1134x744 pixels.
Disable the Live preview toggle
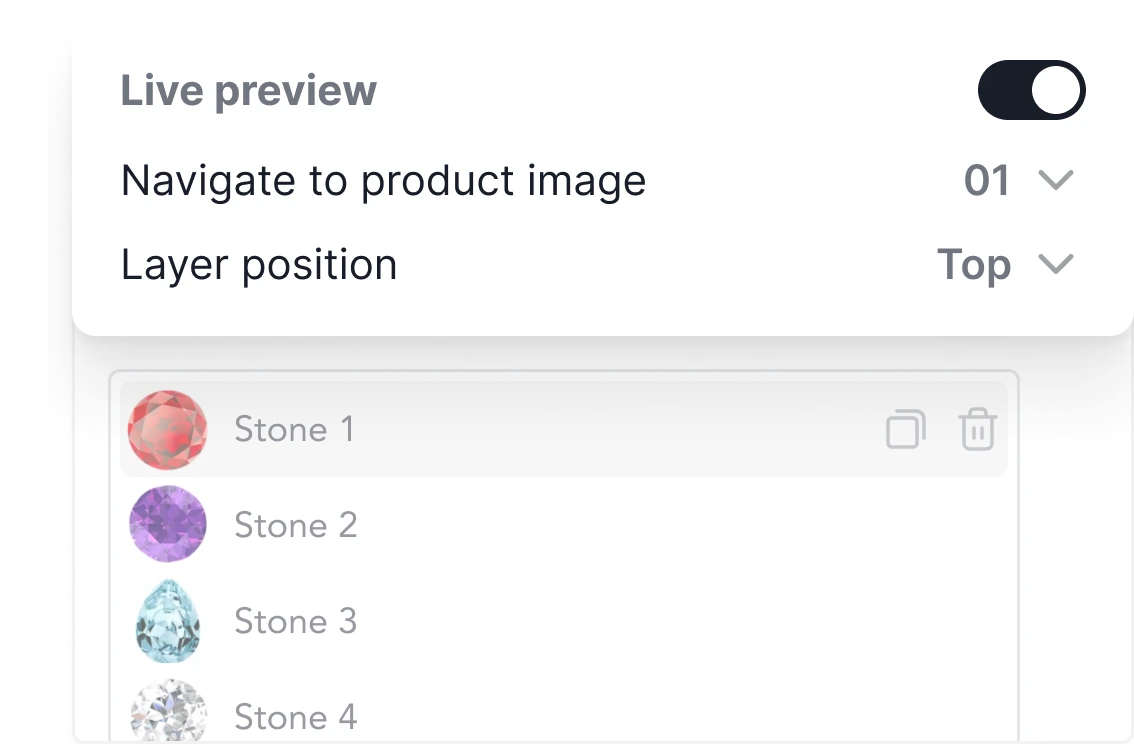(1032, 90)
